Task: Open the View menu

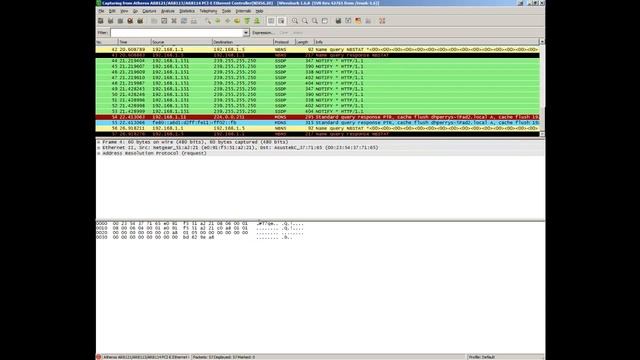Action: pos(124,11)
